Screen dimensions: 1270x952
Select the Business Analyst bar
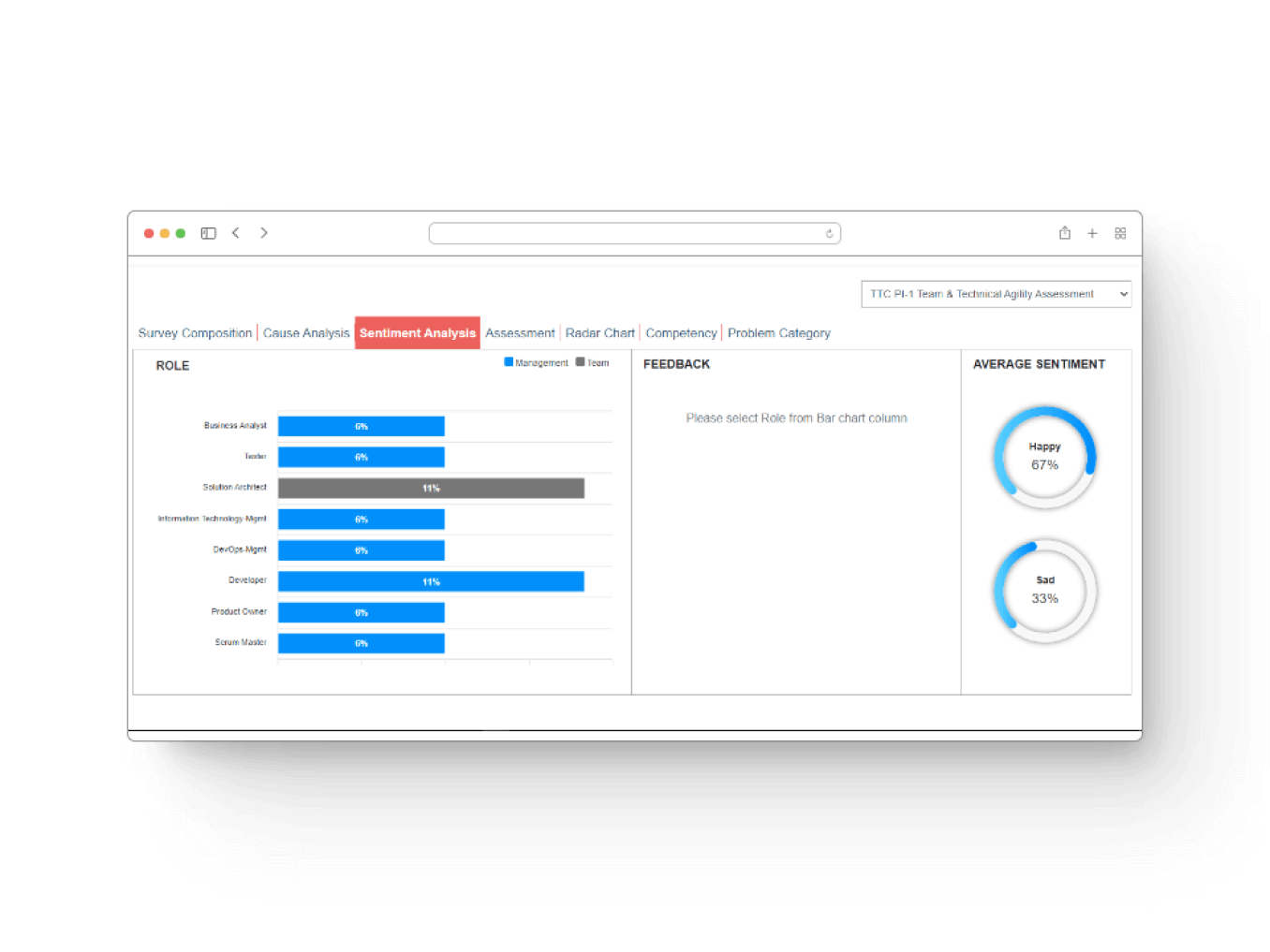362,427
